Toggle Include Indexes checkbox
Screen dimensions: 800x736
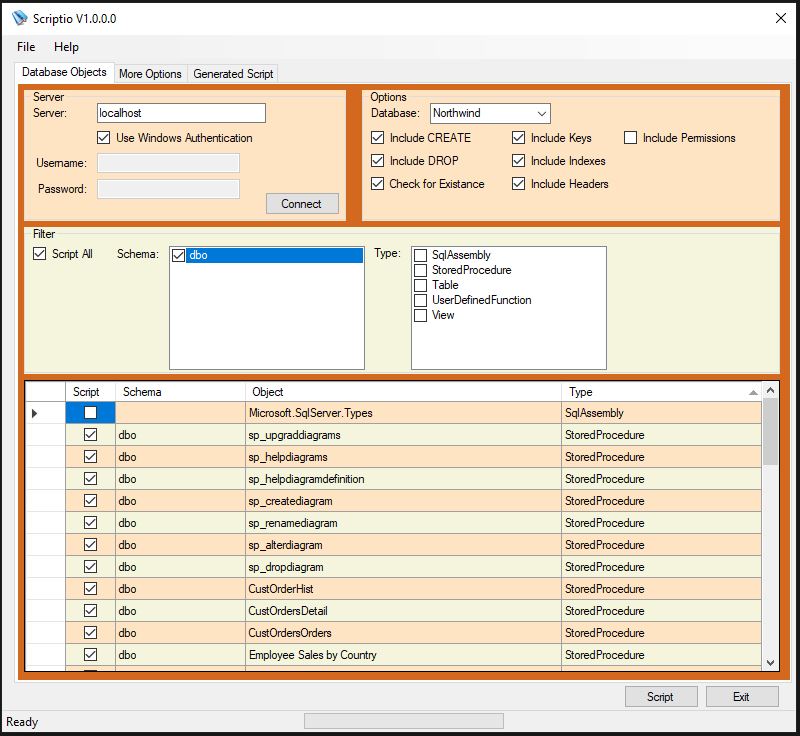click(518, 161)
